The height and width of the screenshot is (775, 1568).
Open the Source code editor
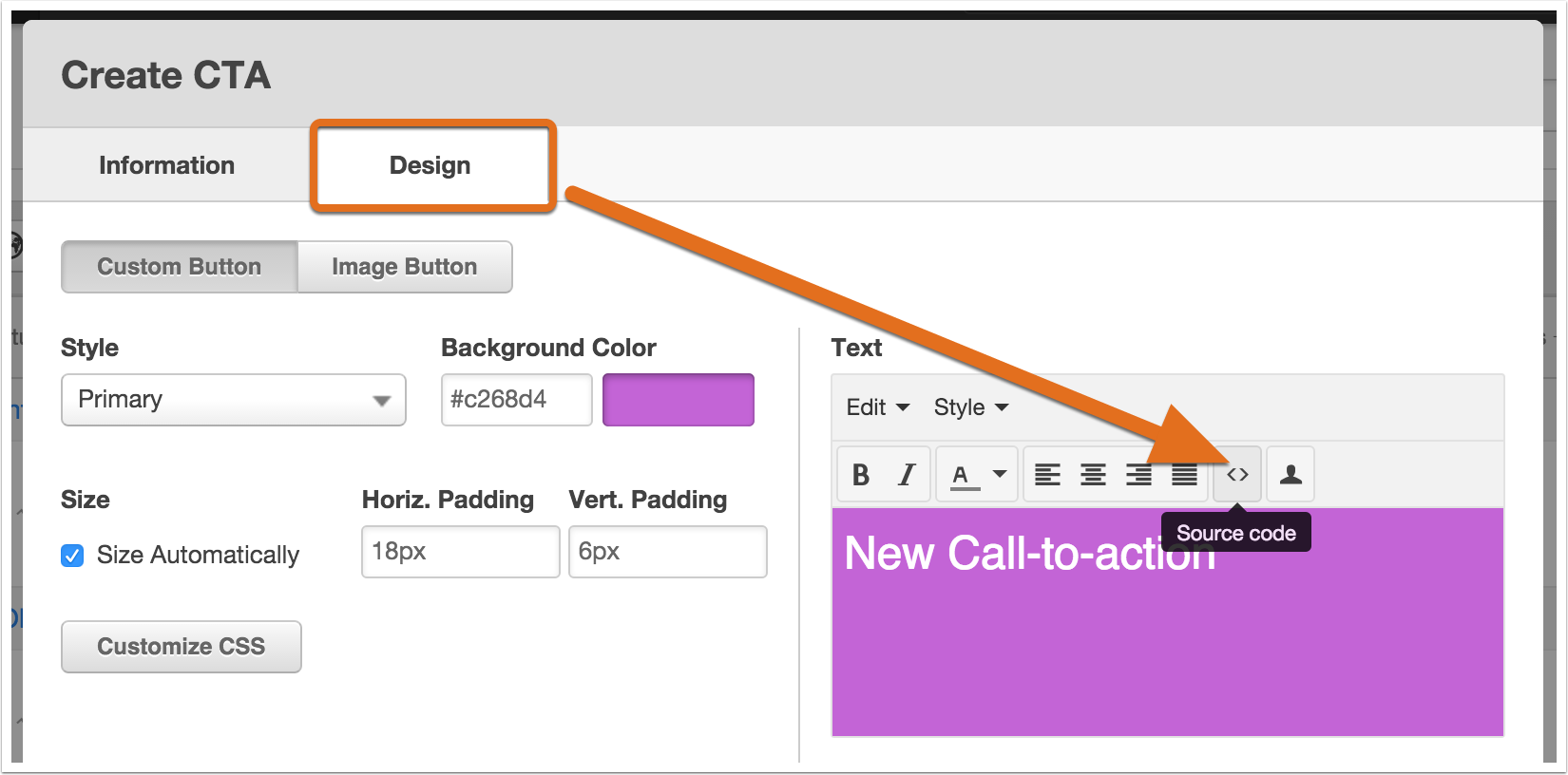pos(1237,474)
